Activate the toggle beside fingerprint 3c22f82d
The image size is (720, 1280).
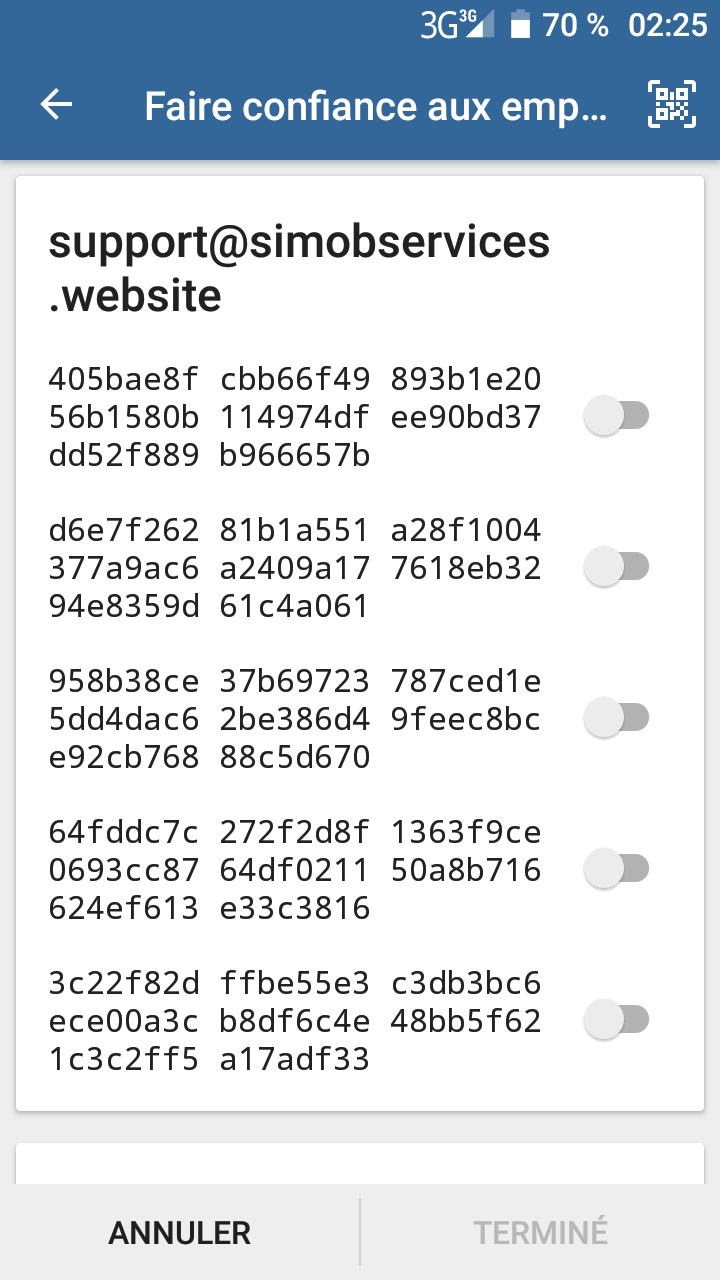(x=617, y=1020)
